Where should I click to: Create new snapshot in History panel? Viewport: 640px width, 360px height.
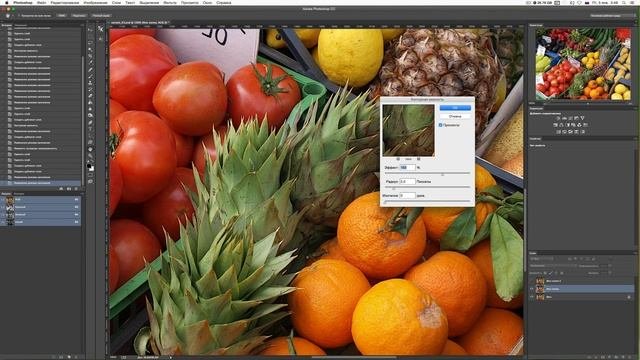(x=69, y=189)
